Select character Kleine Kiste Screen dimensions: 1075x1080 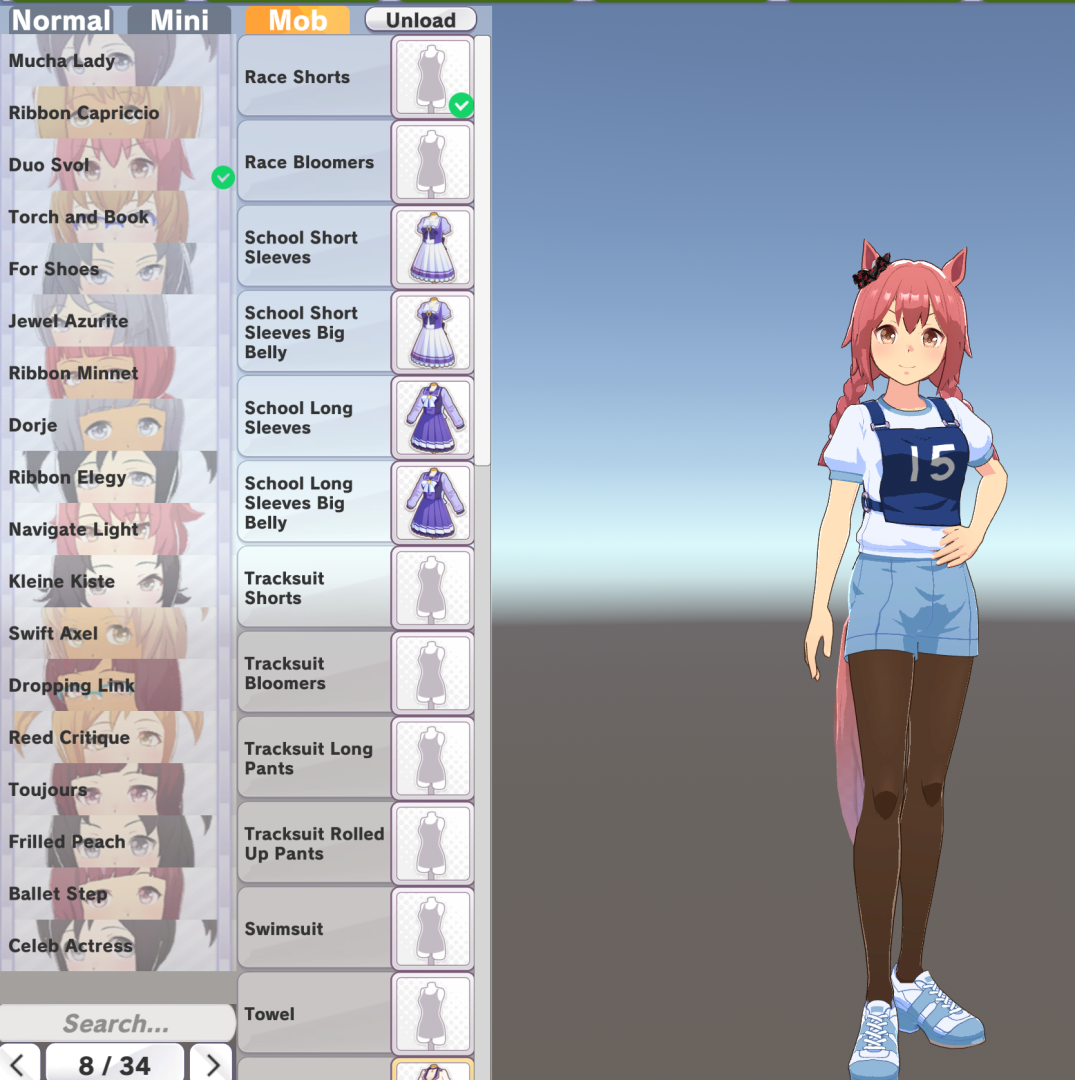pos(117,581)
